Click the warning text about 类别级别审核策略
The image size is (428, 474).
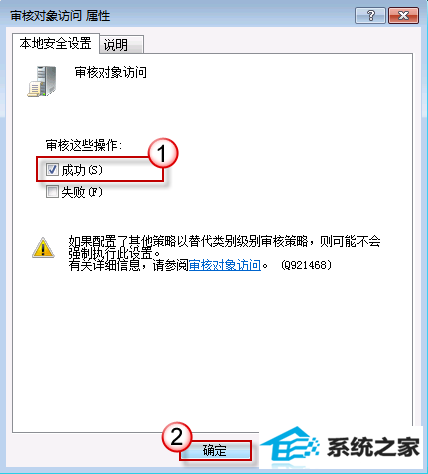(224, 247)
